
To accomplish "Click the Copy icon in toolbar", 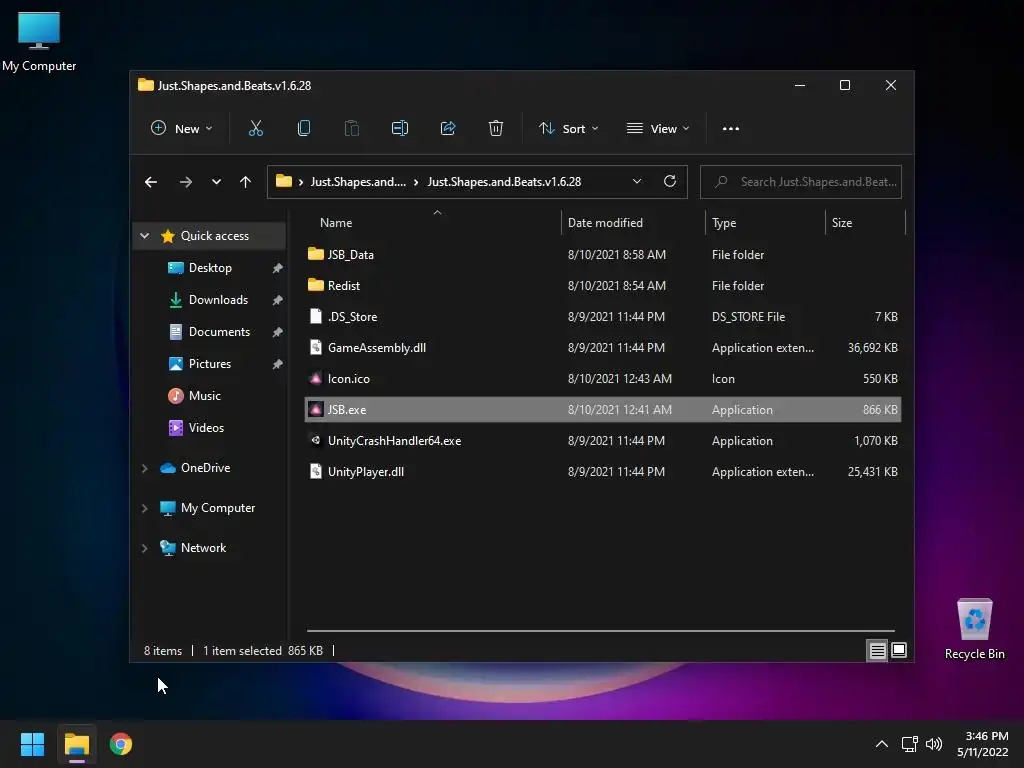I will coord(304,129).
